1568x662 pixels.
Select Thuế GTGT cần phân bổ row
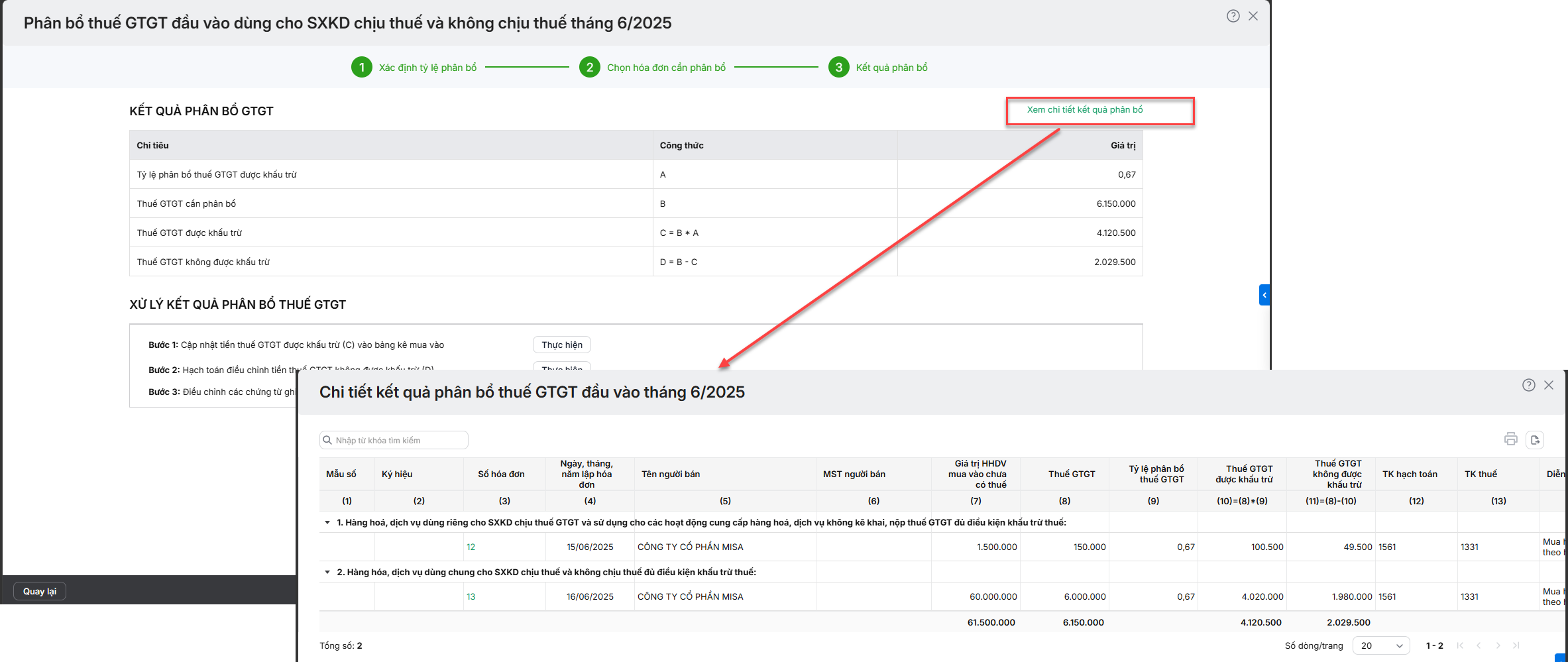[636, 203]
